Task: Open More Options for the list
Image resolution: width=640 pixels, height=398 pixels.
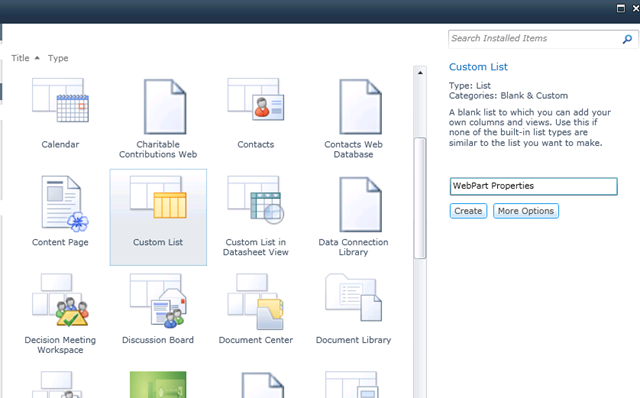Action: click(x=526, y=211)
